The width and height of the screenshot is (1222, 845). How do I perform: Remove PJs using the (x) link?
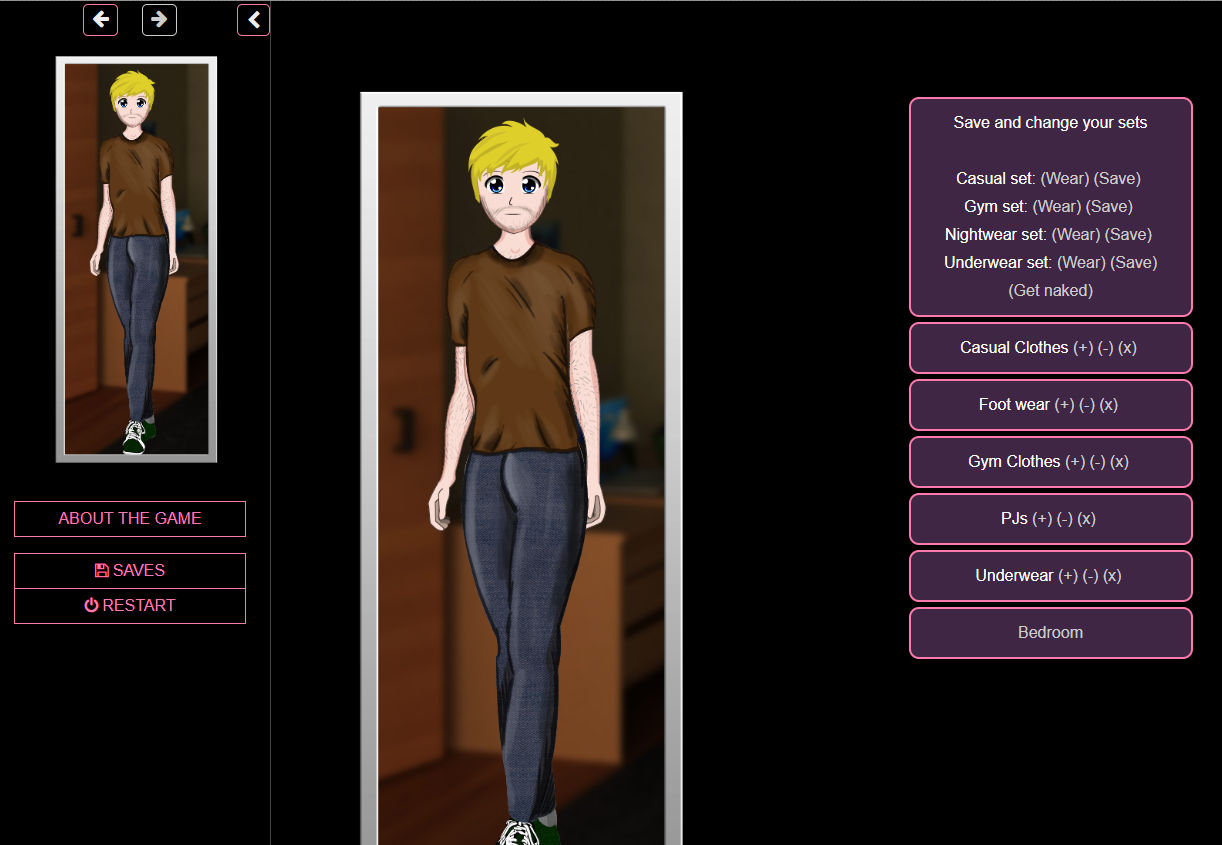coord(1086,519)
